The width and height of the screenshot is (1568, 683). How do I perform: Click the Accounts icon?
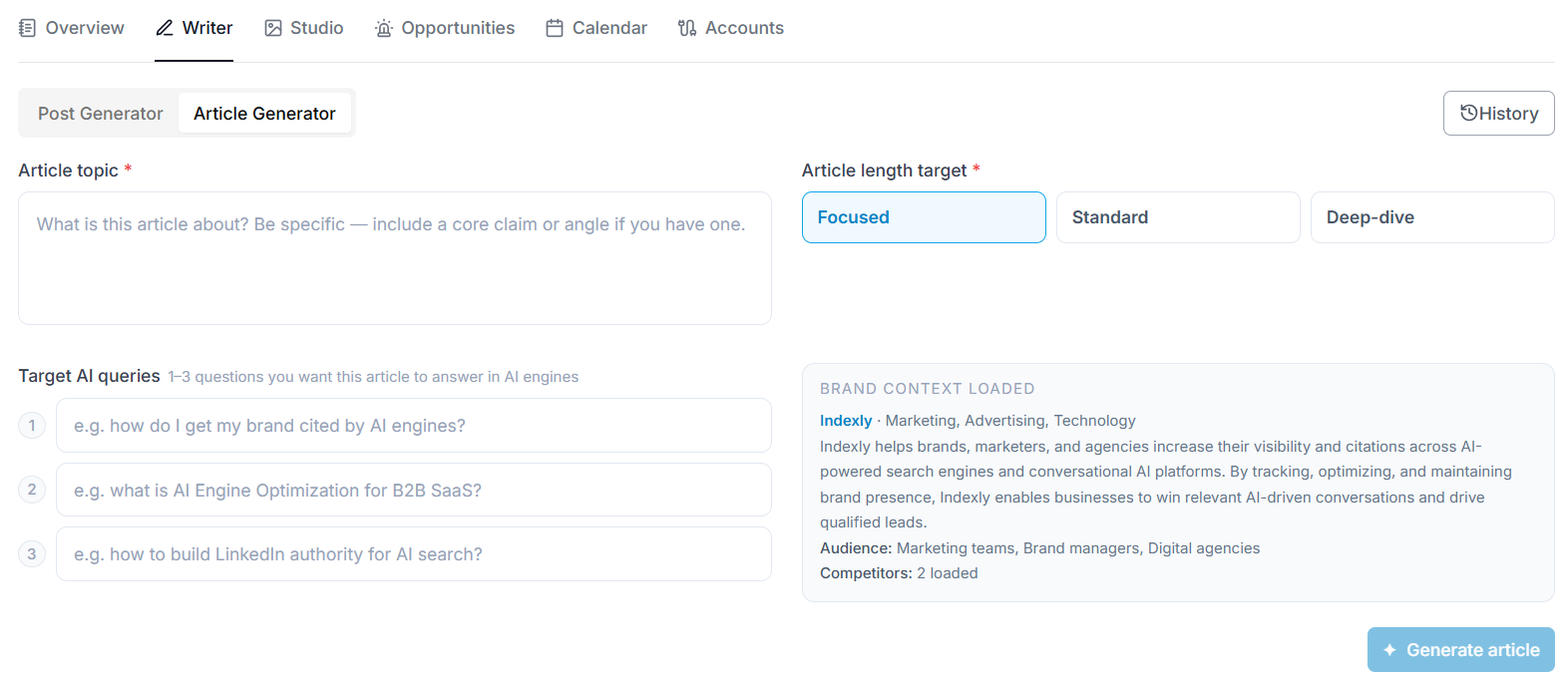pyautogui.click(x=687, y=28)
